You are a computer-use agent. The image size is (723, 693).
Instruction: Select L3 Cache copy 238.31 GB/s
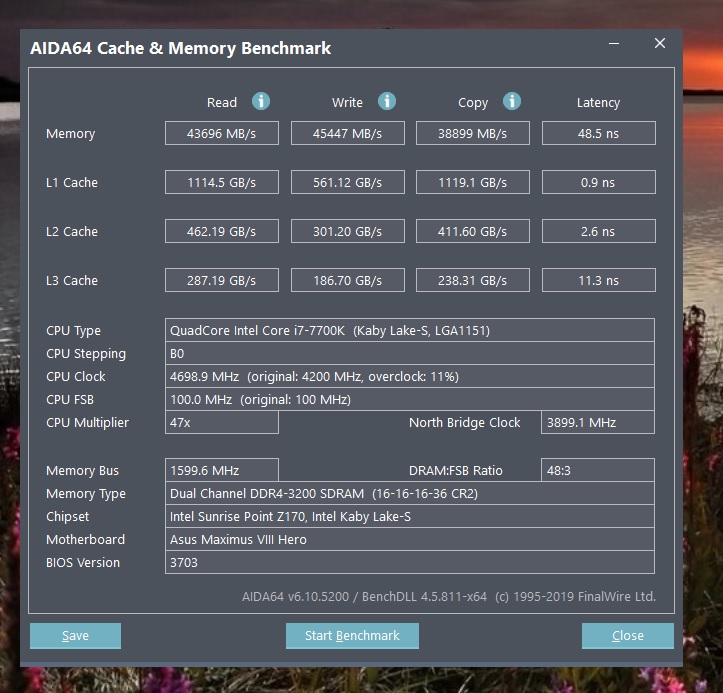click(x=473, y=280)
